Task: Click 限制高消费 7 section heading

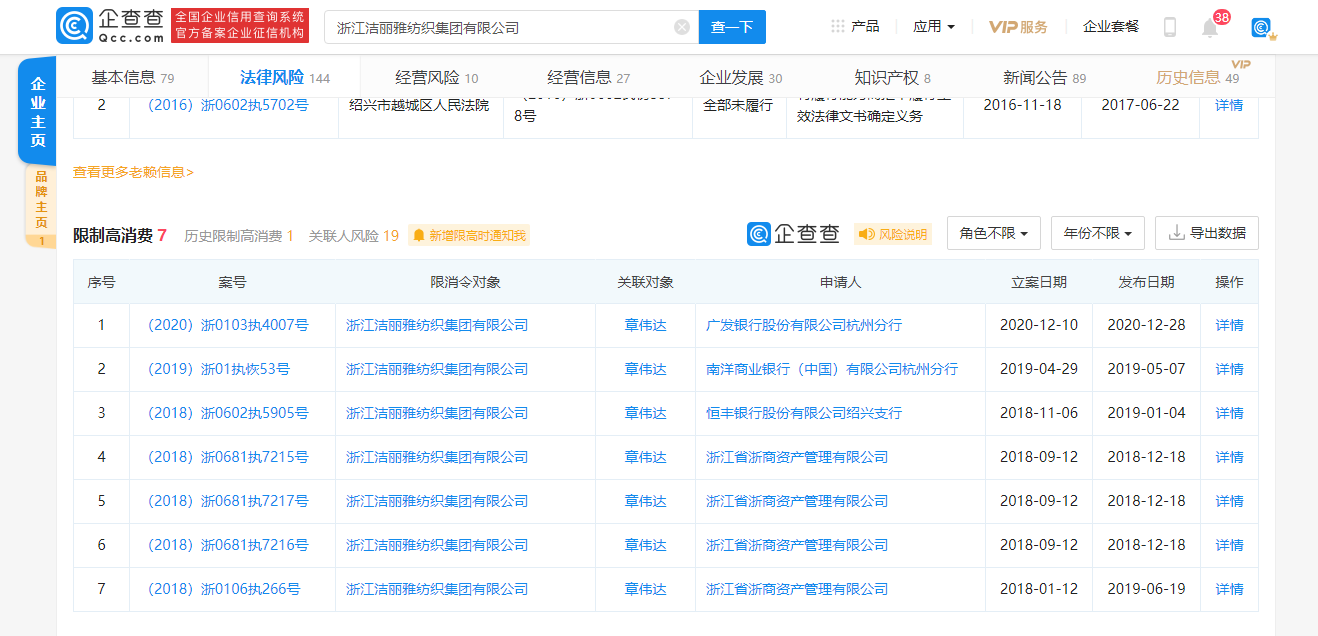Action: 119,235
